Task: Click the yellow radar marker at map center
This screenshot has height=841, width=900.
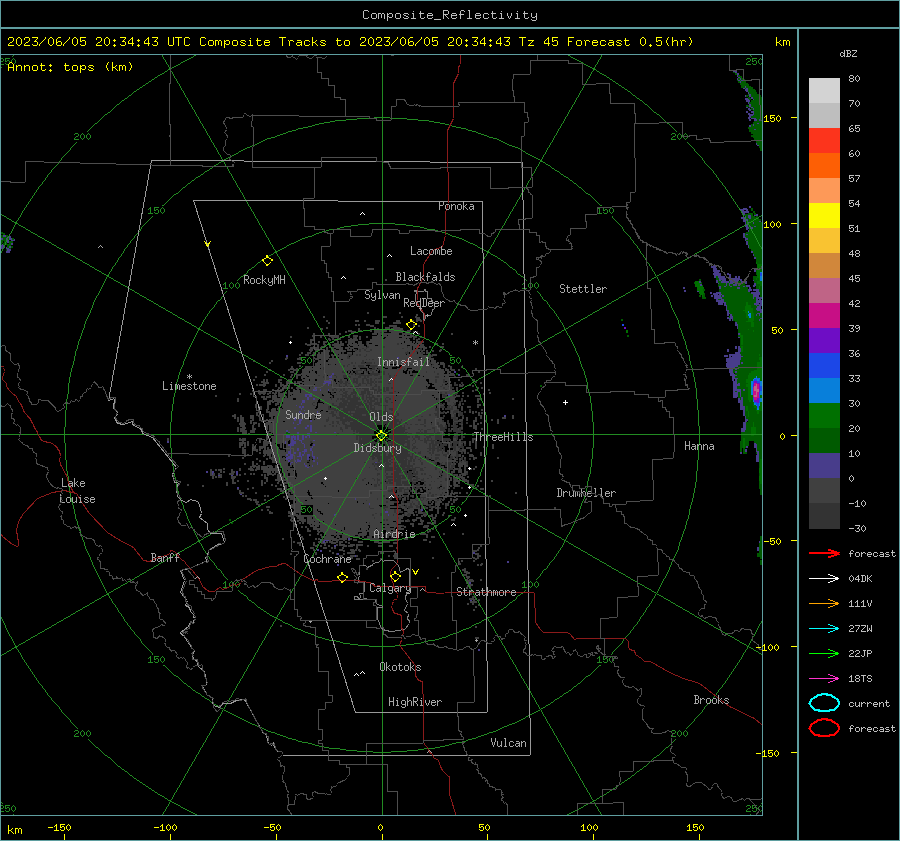Action: (382, 435)
